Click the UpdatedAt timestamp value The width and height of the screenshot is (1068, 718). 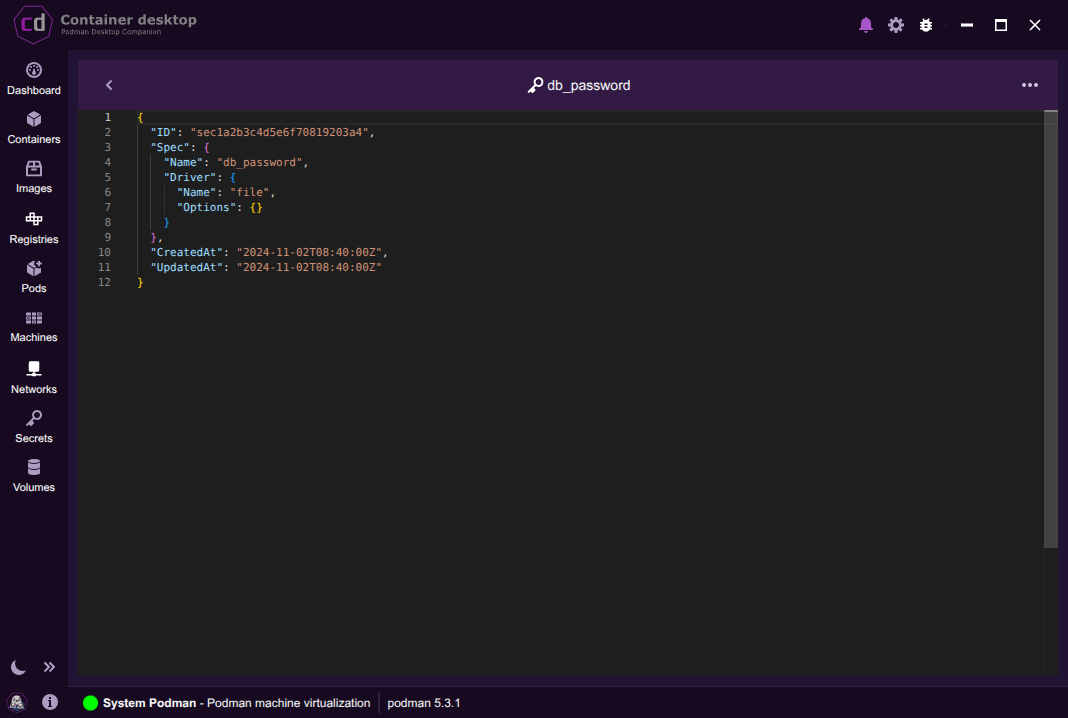point(309,267)
